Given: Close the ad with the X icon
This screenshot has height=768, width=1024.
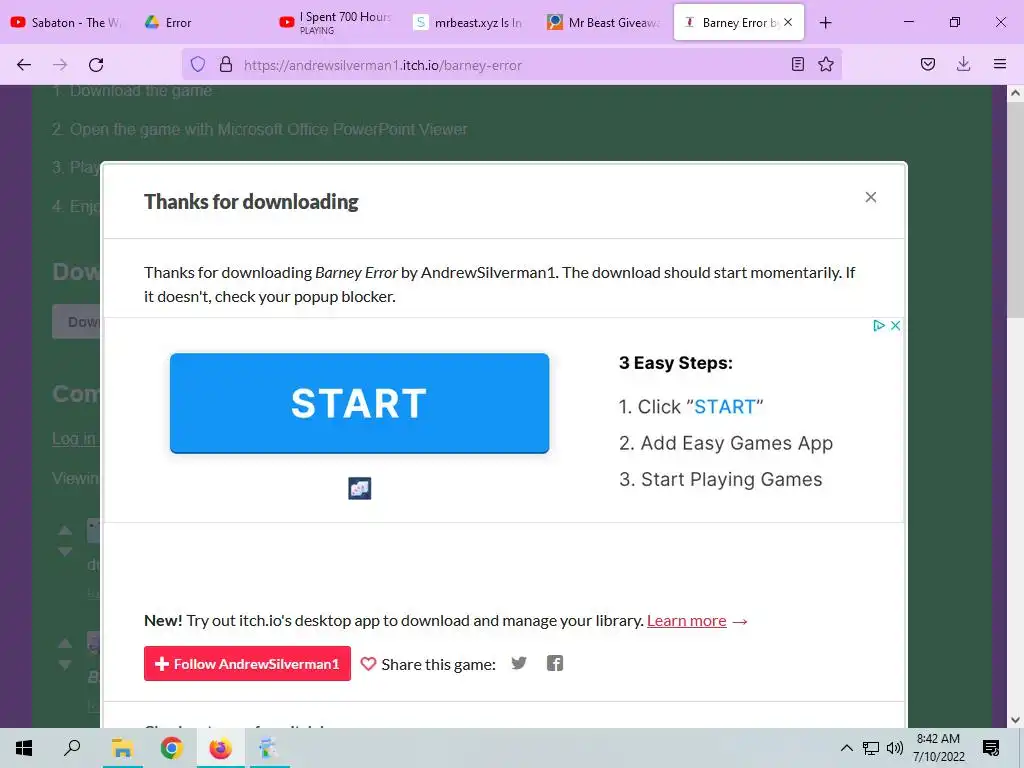Looking at the screenshot, I should [x=895, y=325].
